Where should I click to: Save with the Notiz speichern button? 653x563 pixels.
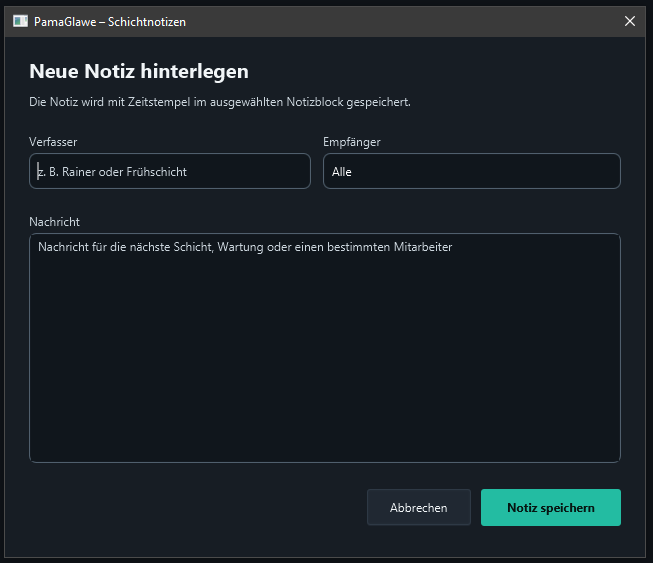[551, 507]
